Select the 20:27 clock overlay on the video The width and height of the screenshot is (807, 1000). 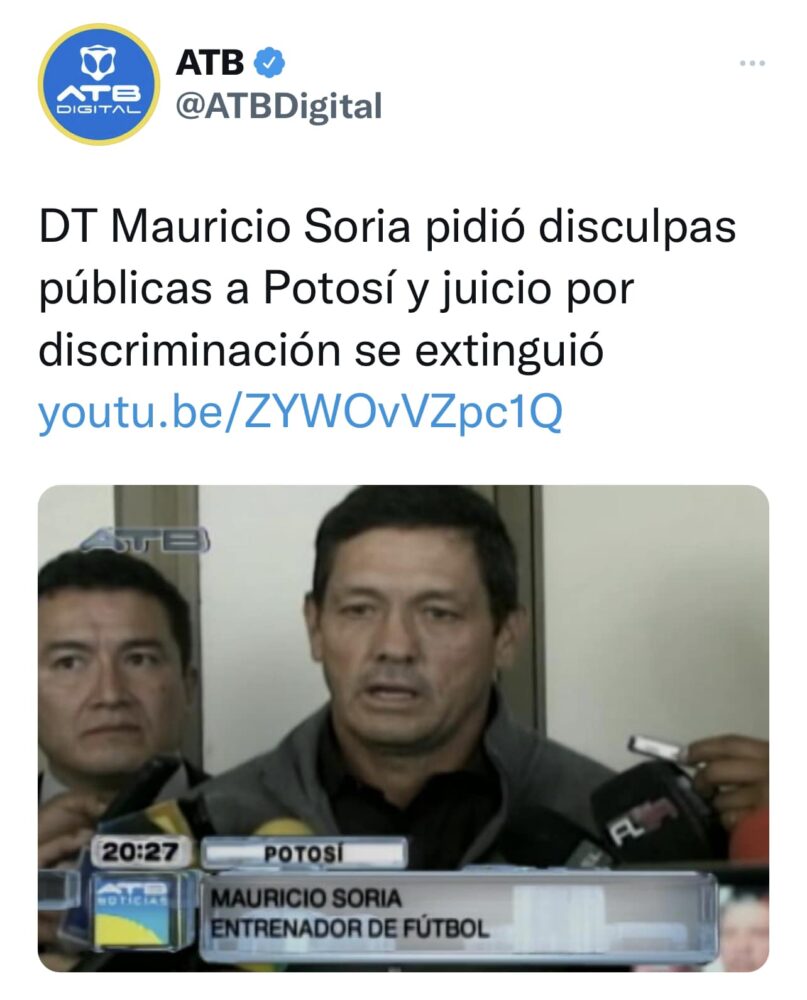(141, 852)
